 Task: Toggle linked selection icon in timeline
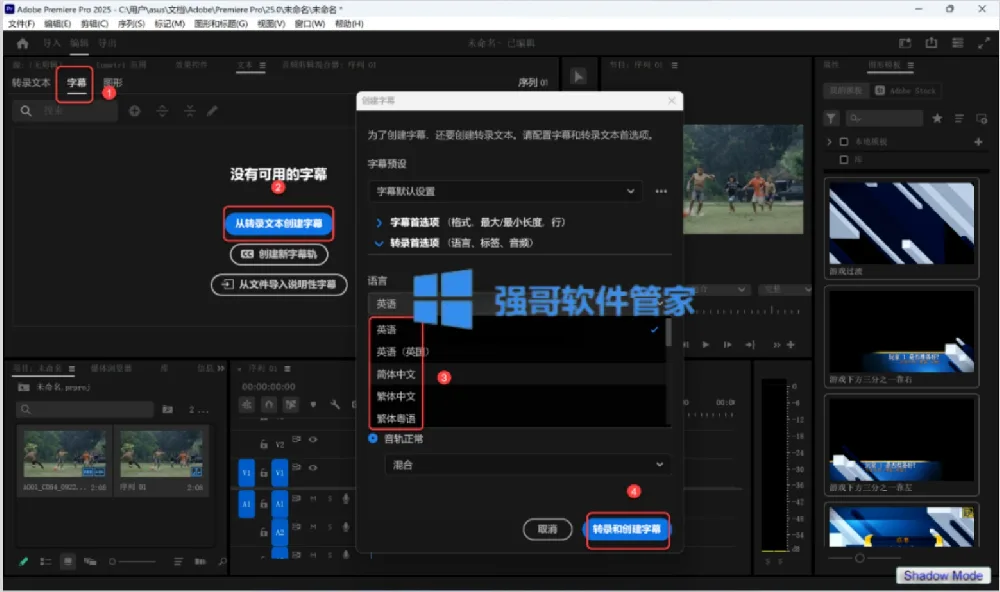[291, 404]
